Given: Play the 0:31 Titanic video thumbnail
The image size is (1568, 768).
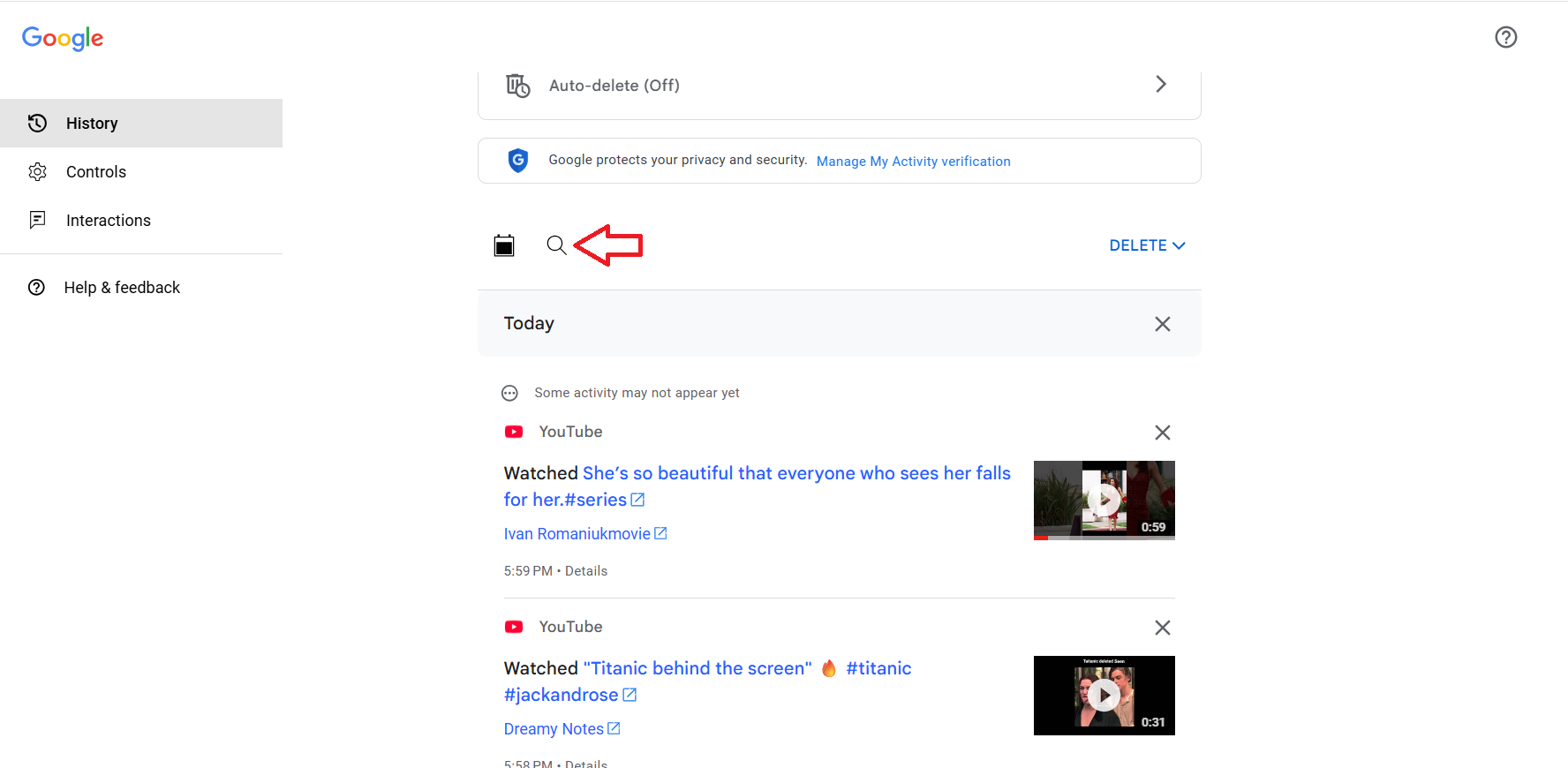Looking at the screenshot, I should [1104, 696].
